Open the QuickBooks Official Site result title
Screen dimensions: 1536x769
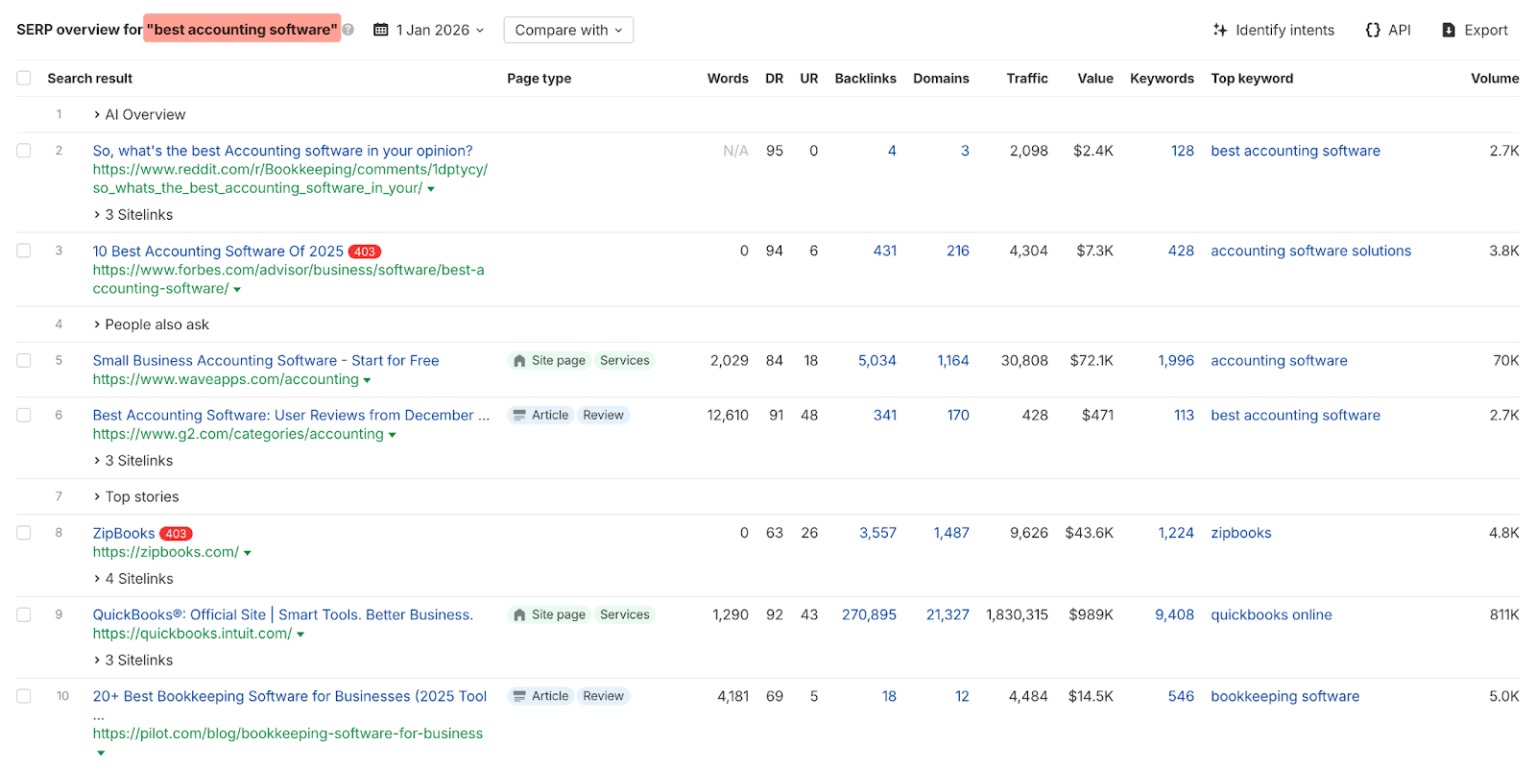[283, 615]
